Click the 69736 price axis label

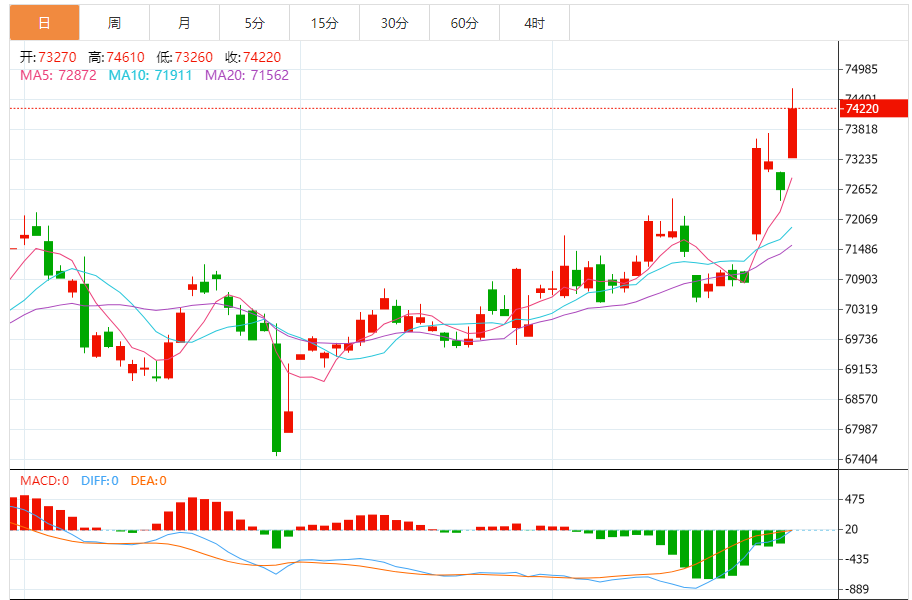[x=861, y=339]
